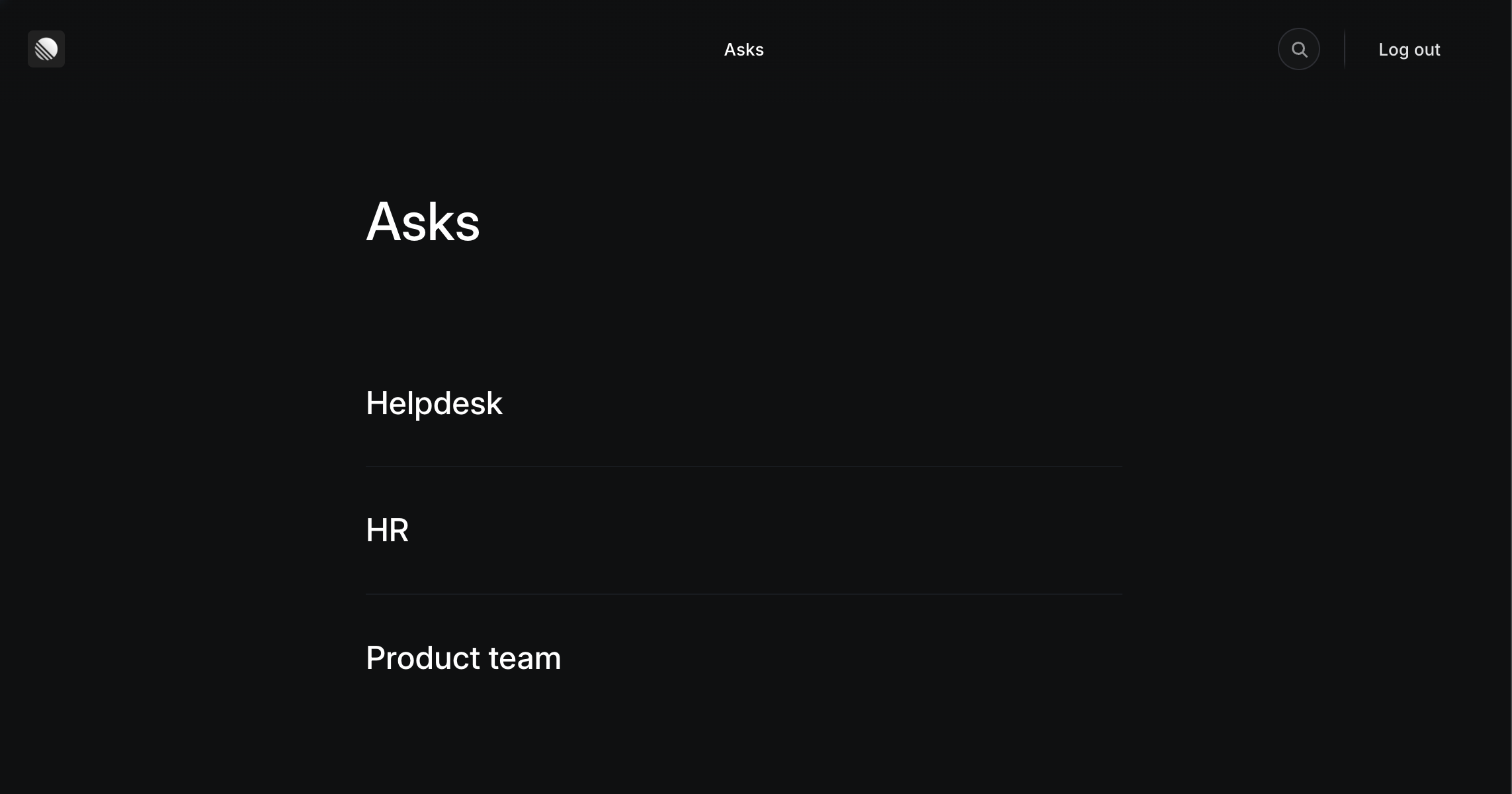Click the separator next to Log out
The width and height of the screenshot is (1512, 794).
coord(1344,48)
